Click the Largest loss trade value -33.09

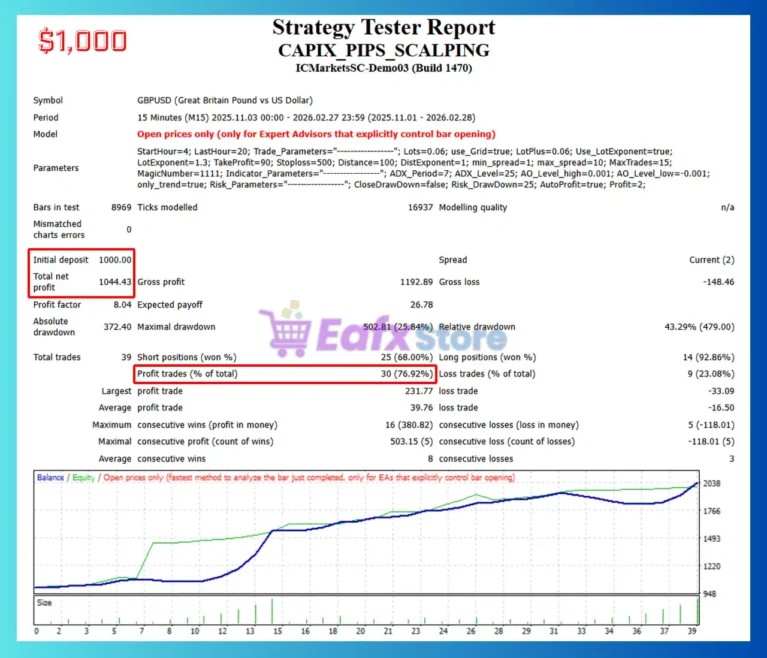tap(721, 391)
